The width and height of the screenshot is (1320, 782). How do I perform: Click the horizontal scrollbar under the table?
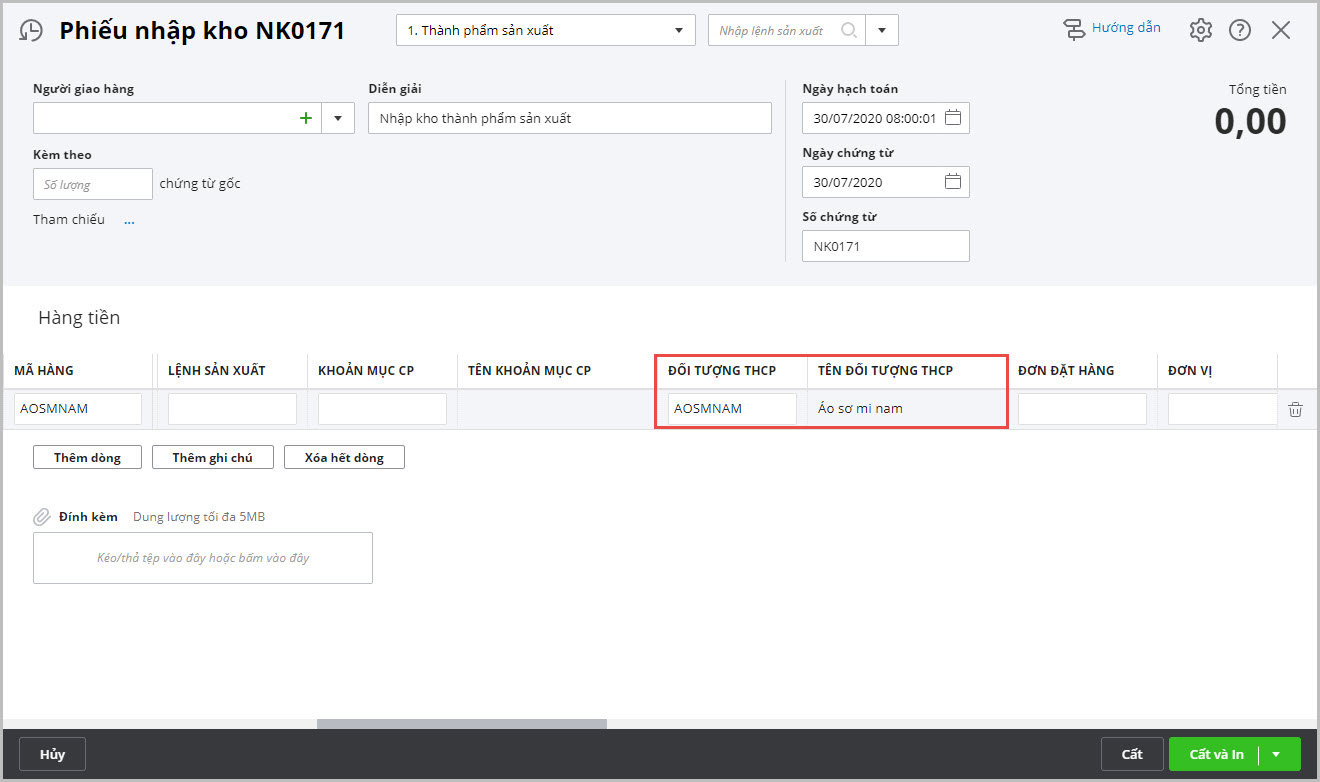[x=461, y=724]
